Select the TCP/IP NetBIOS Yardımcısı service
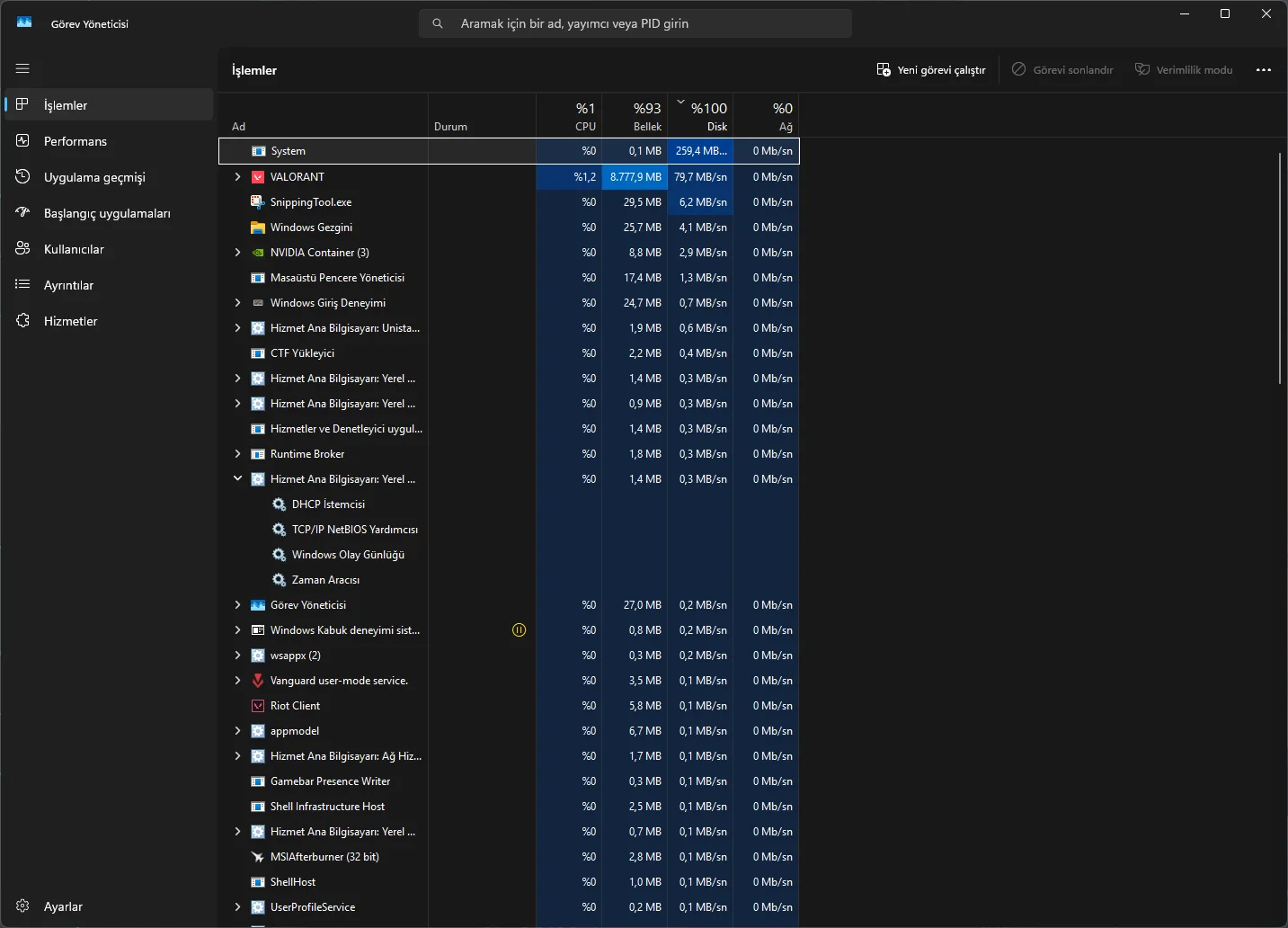Viewport: 1288px width, 928px height. 509,530
